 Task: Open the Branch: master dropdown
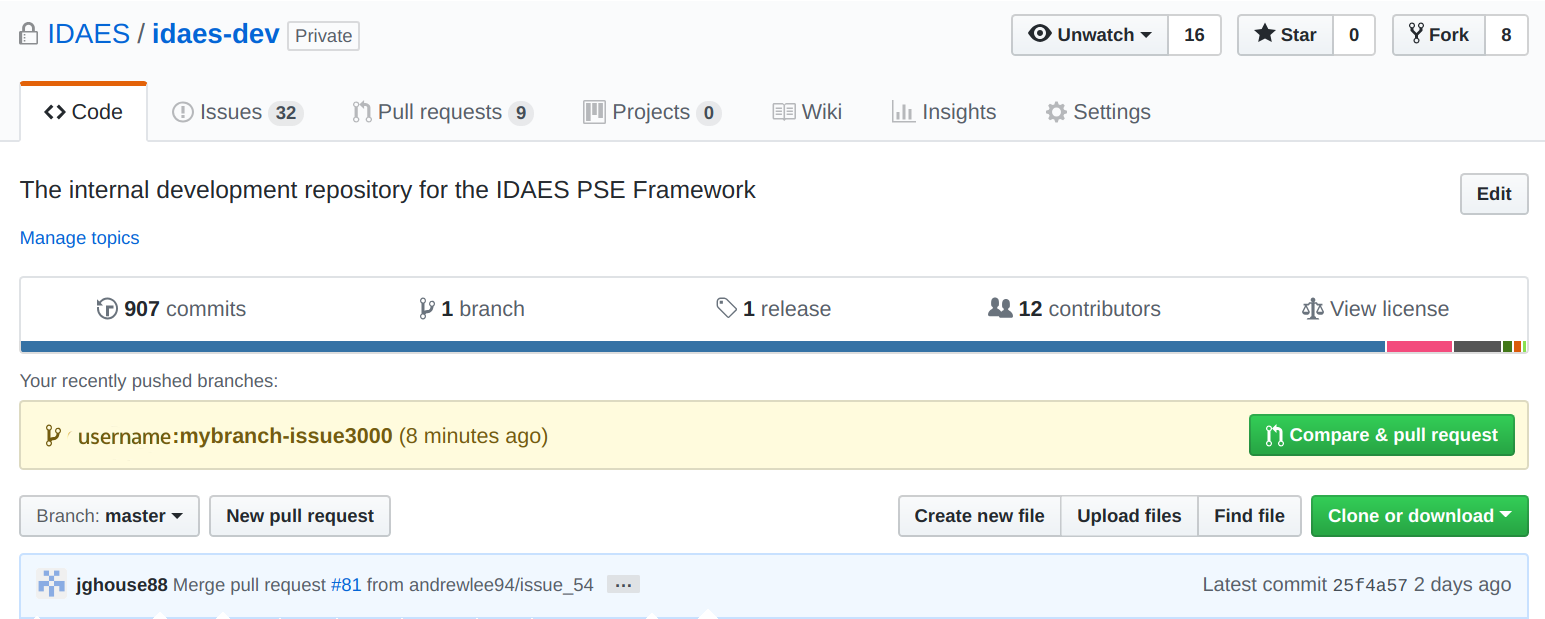(x=110, y=516)
